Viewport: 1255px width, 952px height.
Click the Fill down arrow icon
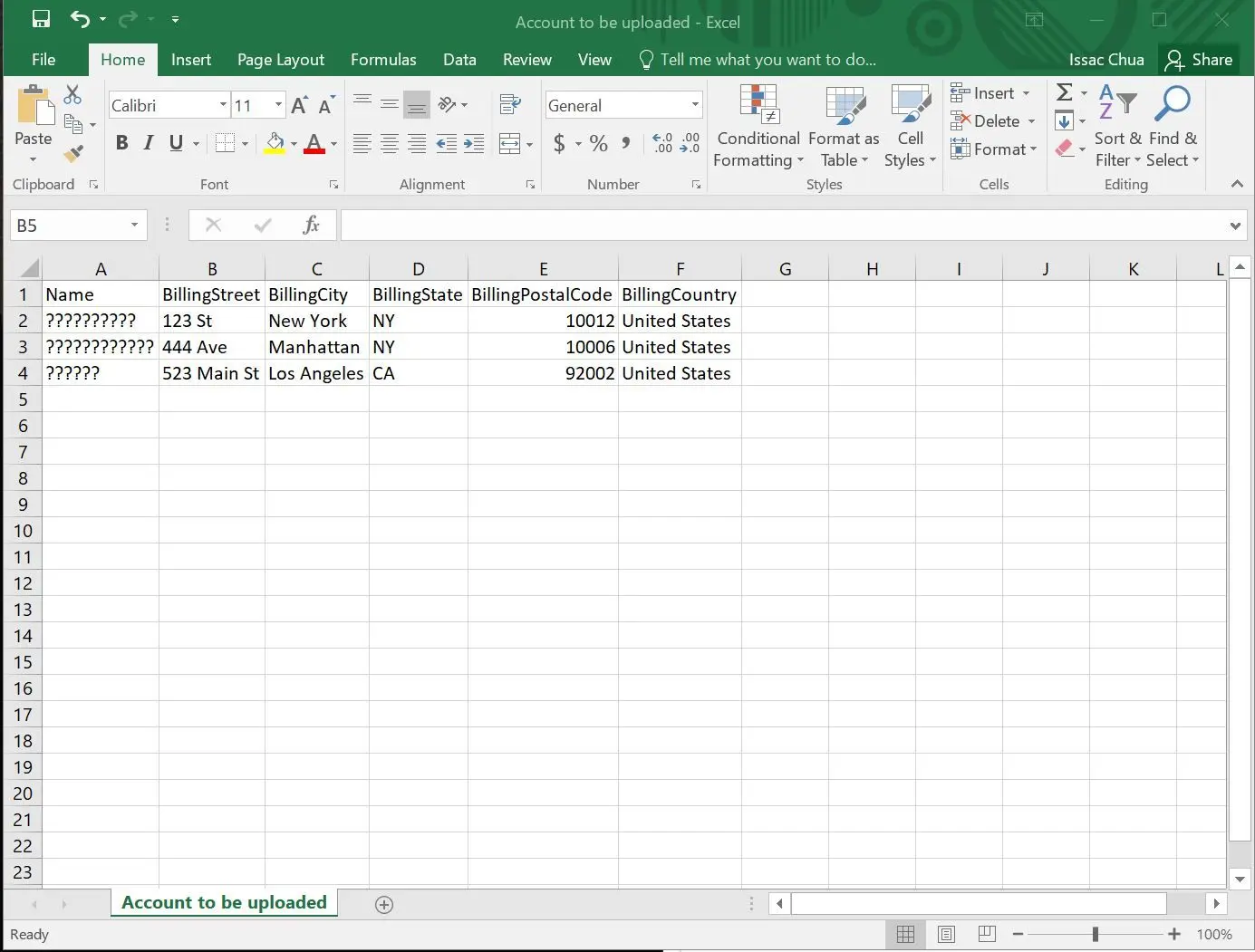coord(1065,120)
